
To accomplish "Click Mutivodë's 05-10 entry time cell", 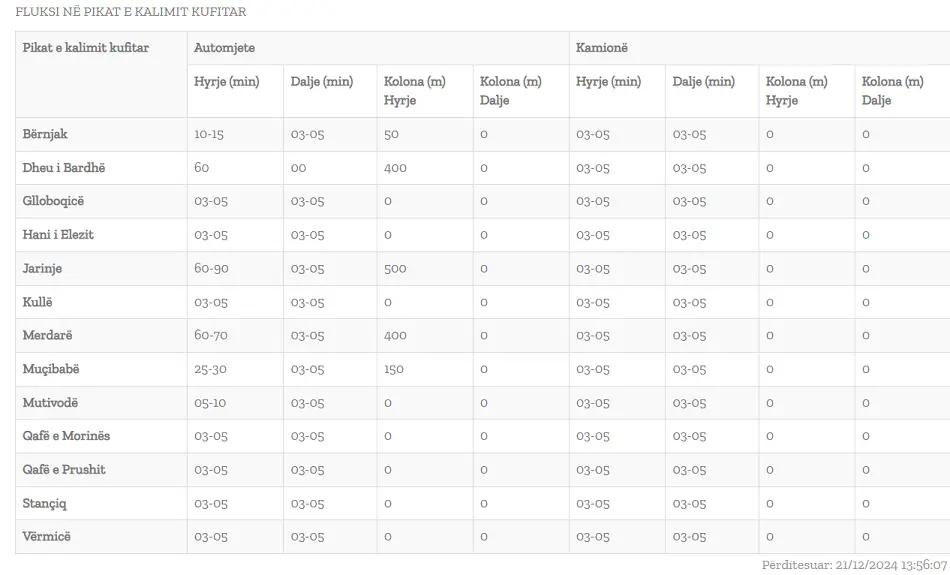I will tap(235, 403).
